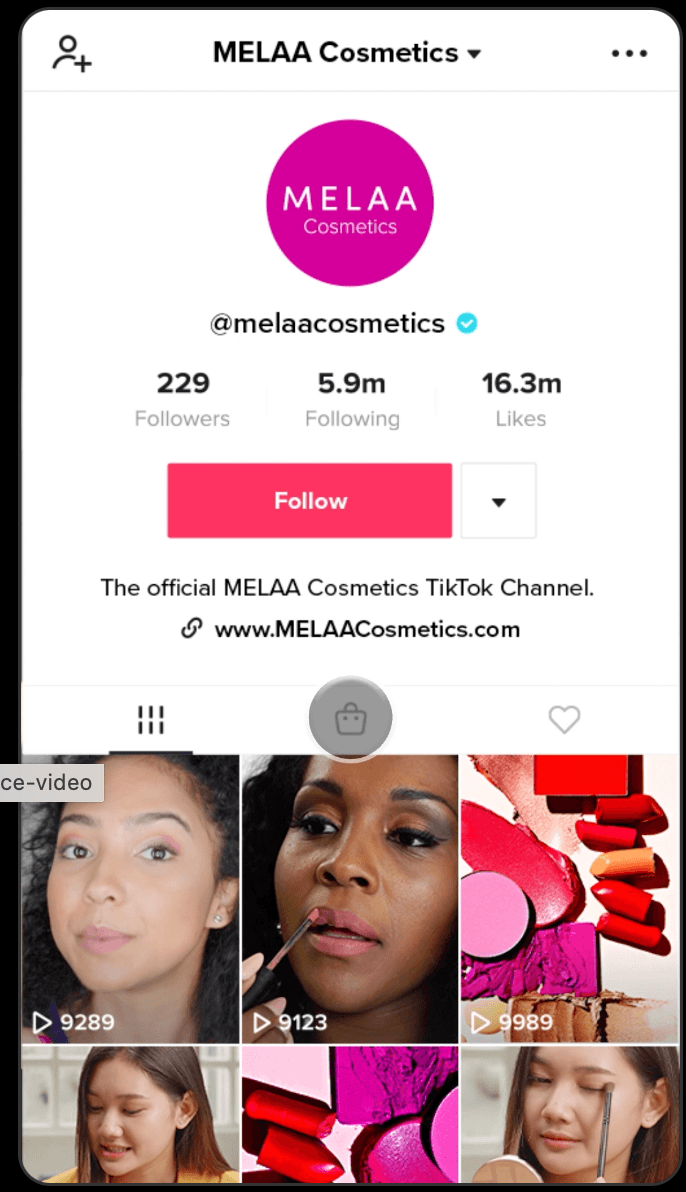The height and width of the screenshot is (1192, 686).
Task: Play the video with 9289 views
Action: click(x=130, y=899)
